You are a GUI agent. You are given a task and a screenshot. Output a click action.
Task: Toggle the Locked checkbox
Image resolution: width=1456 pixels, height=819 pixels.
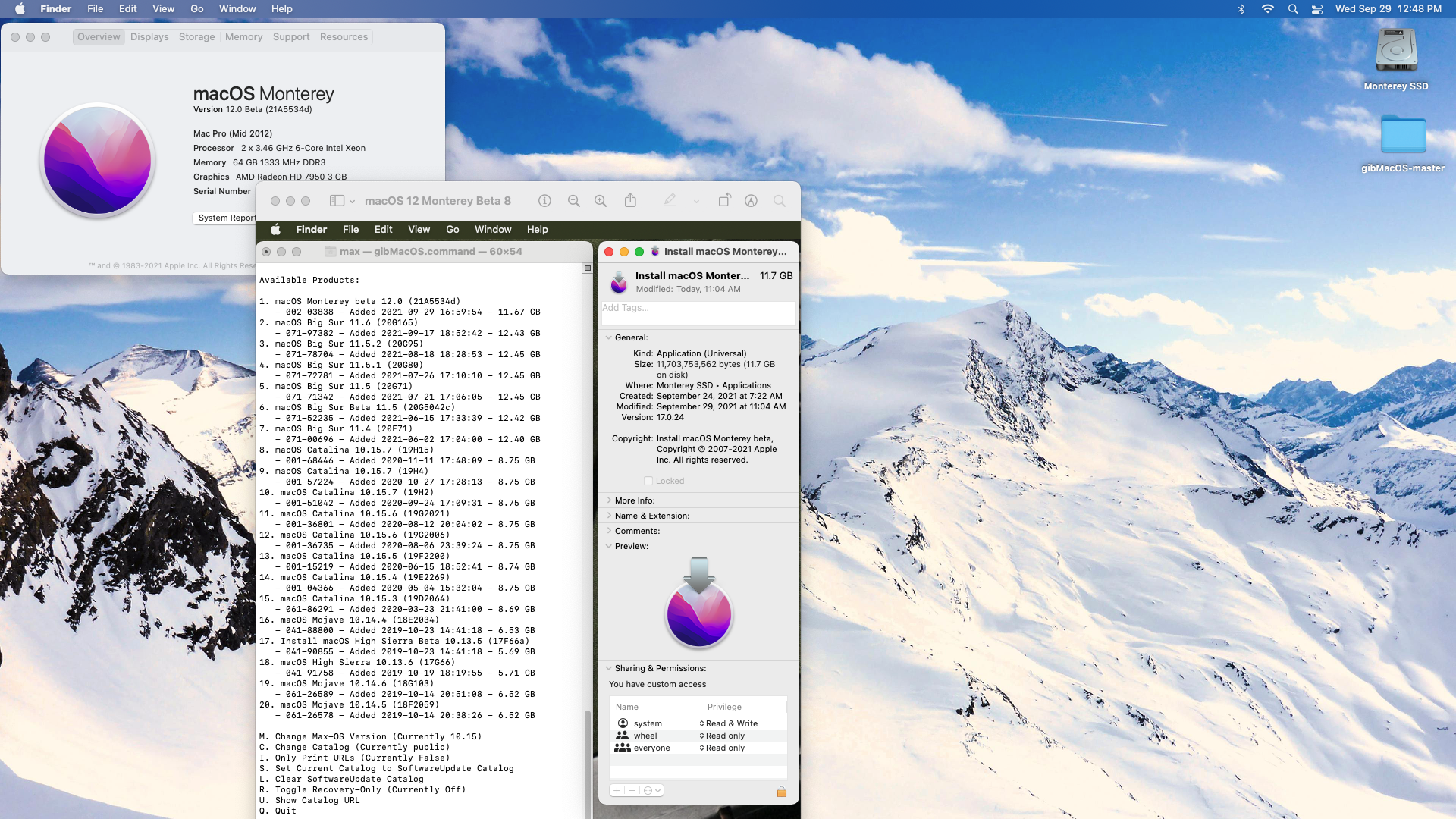648,481
